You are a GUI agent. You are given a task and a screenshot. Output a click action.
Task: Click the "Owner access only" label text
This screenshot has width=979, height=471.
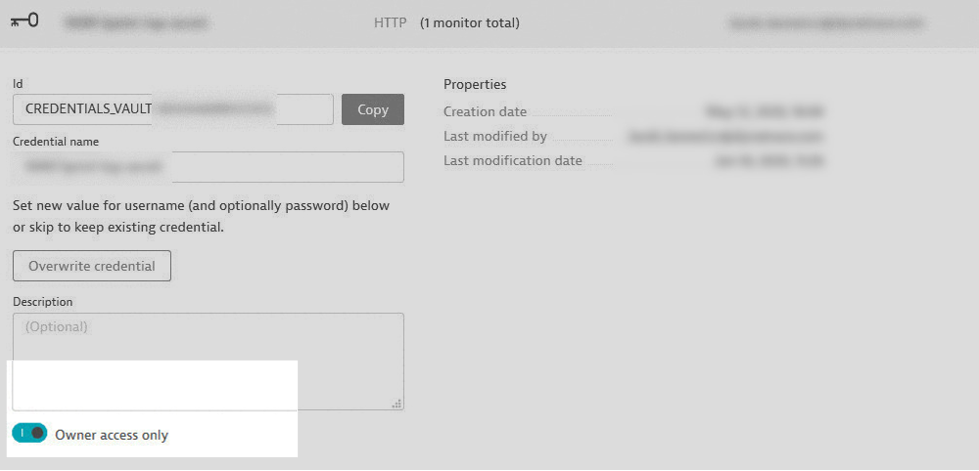coord(112,435)
